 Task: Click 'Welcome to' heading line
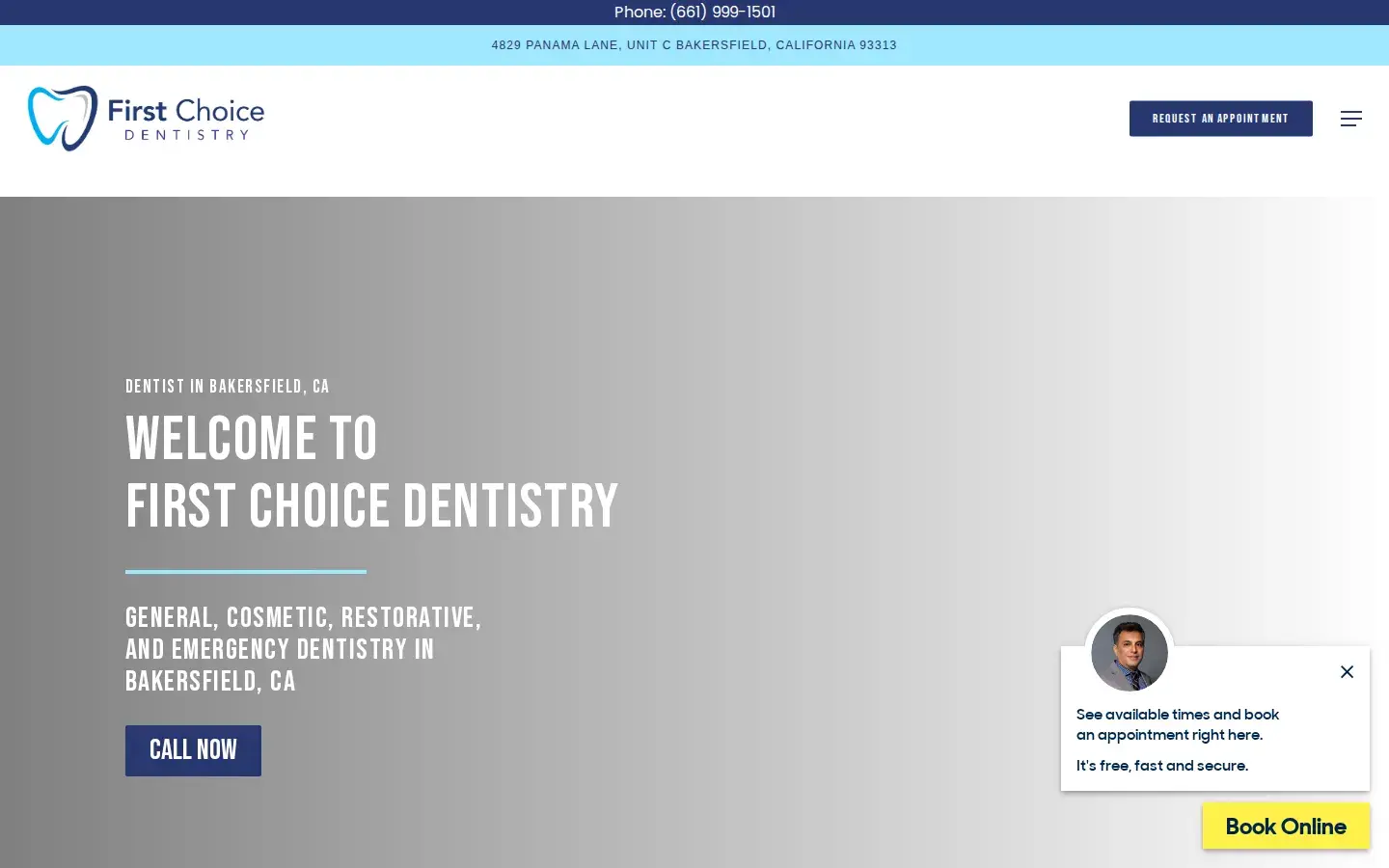[252, 439]
